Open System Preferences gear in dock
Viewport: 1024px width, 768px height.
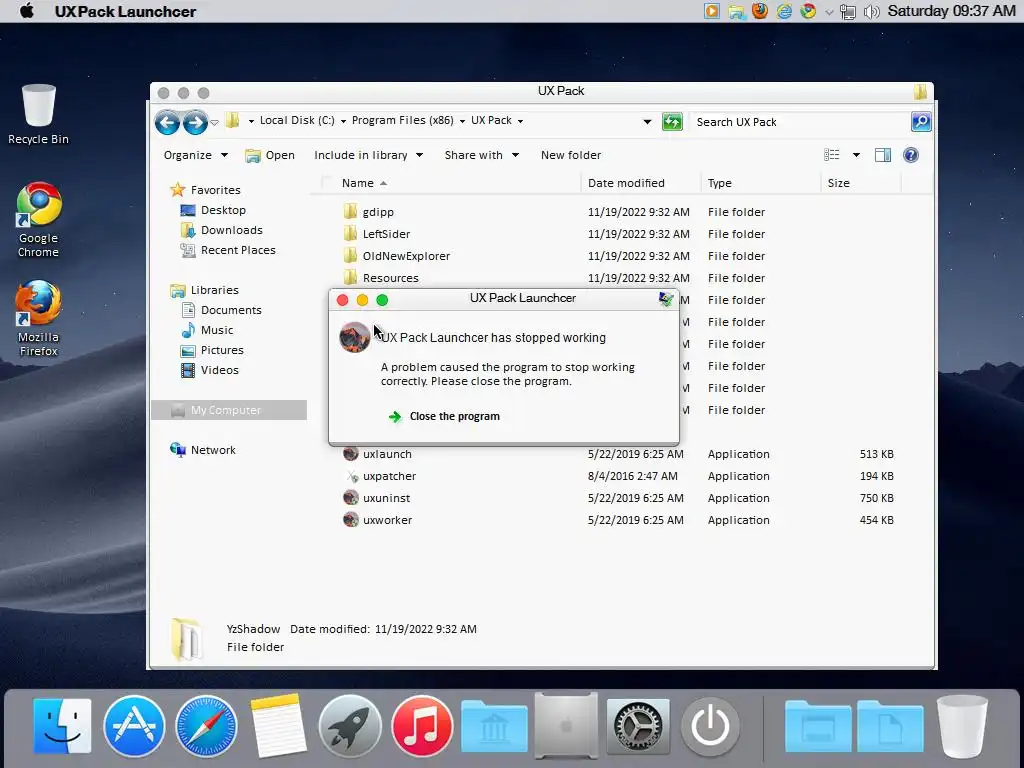tap(638, 726)
